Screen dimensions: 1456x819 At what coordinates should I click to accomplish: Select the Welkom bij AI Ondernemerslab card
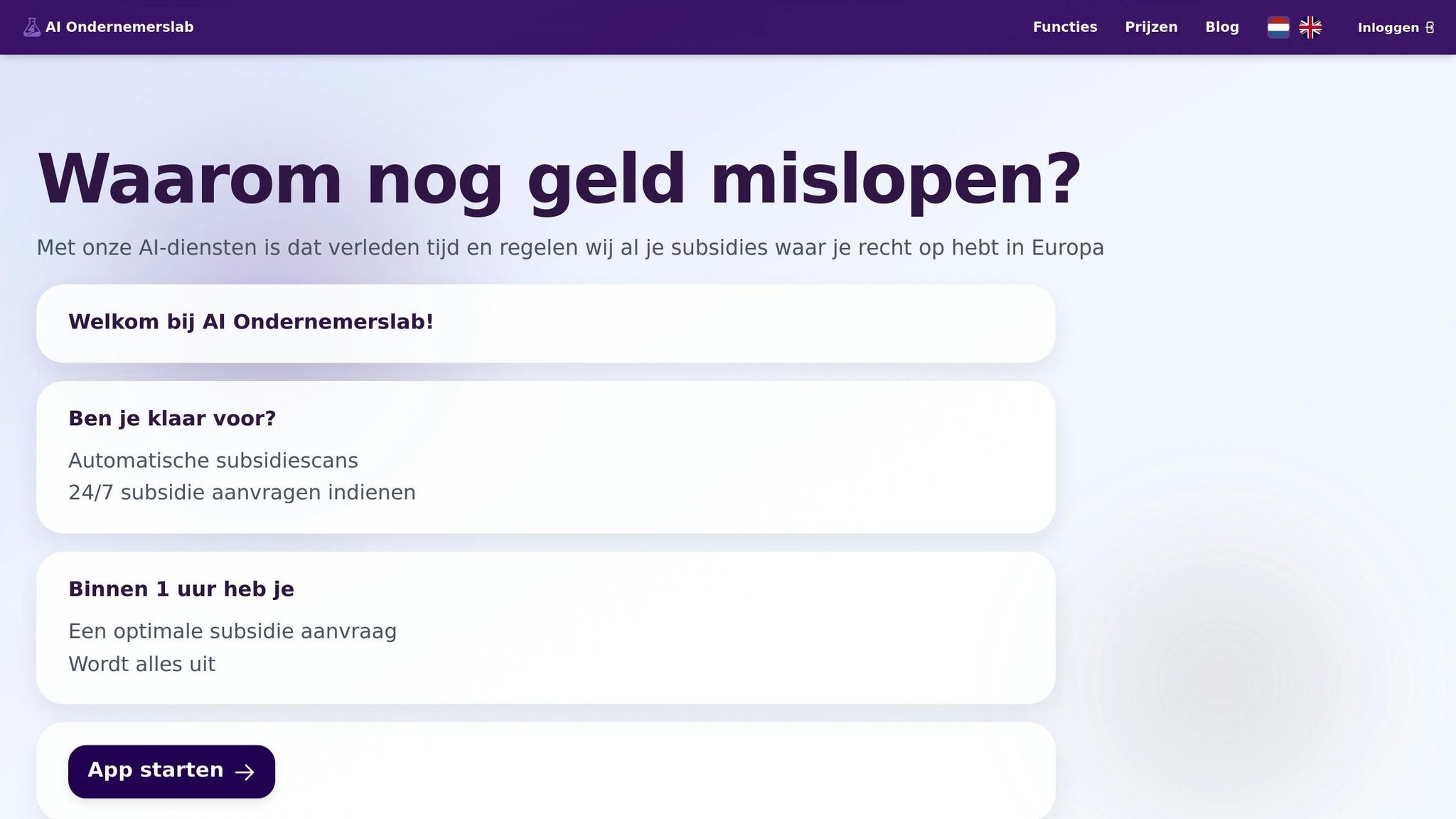tap(546, 323)
